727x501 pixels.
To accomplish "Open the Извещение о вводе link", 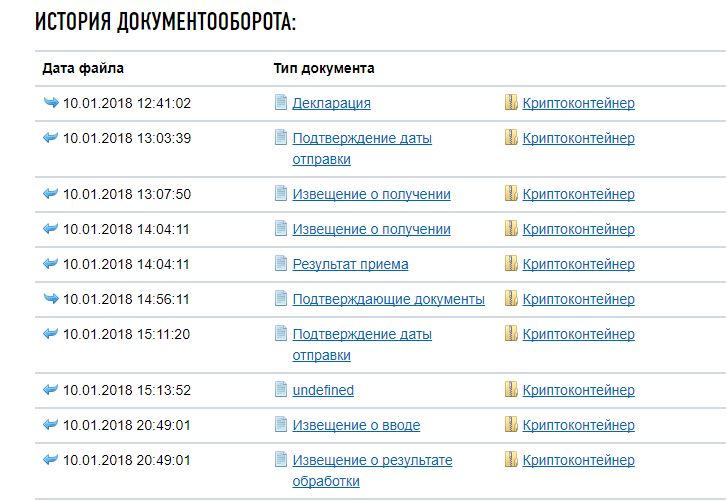I will [356, 425].
